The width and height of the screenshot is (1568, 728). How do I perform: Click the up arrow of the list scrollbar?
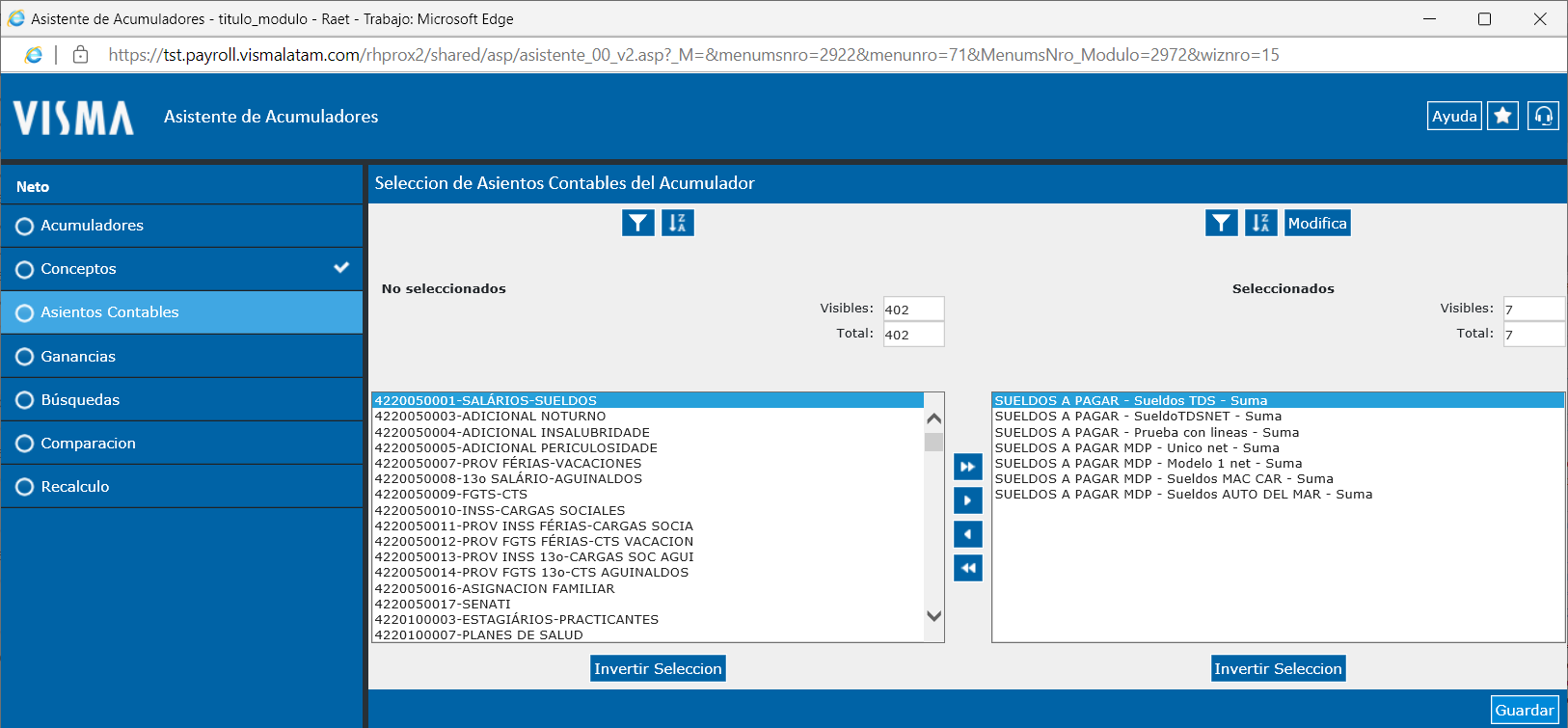[933, 418]
